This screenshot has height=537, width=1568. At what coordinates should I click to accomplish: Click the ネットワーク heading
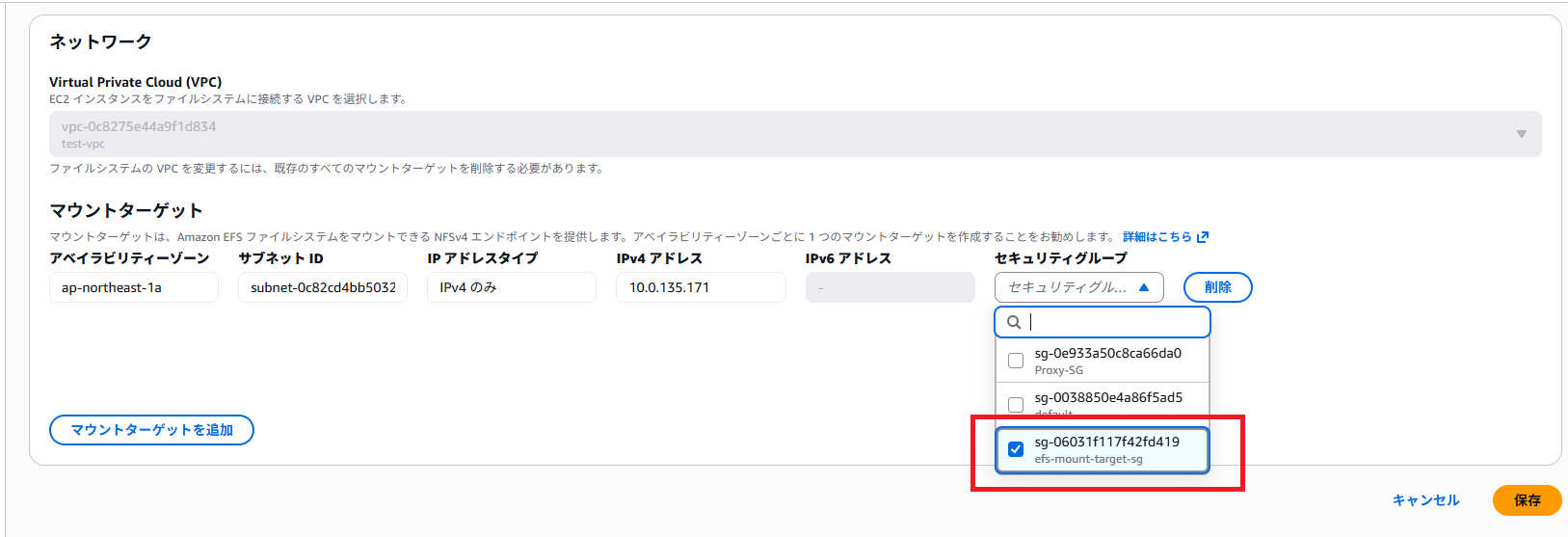(100, 41)
